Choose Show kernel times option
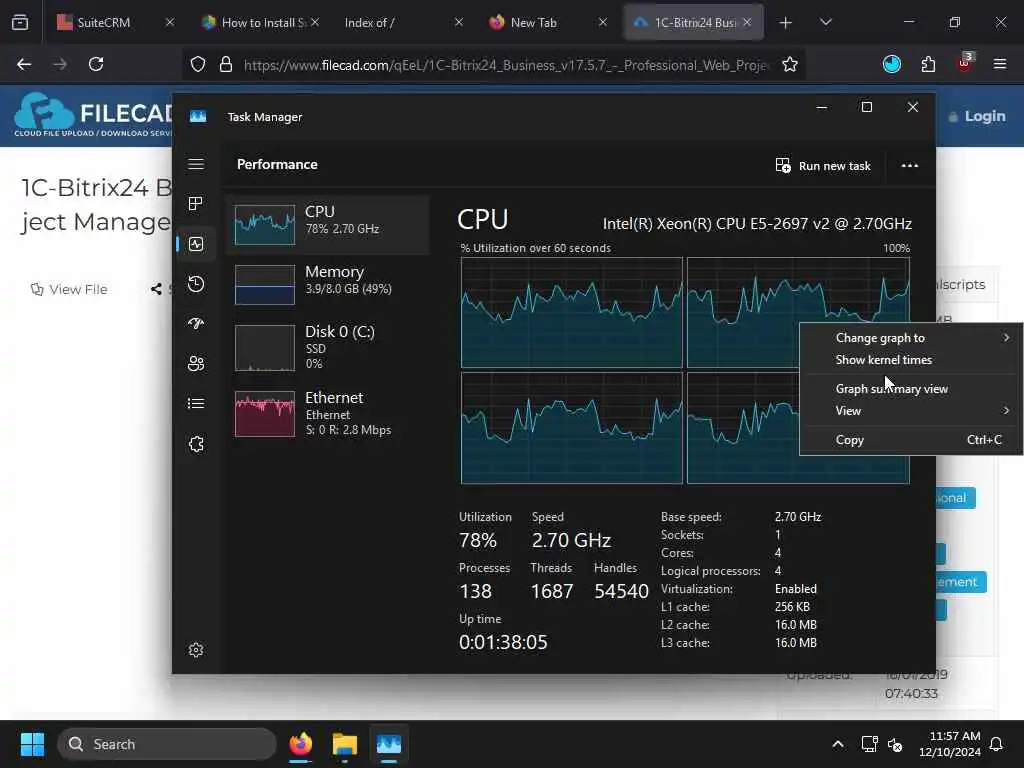 911,360
